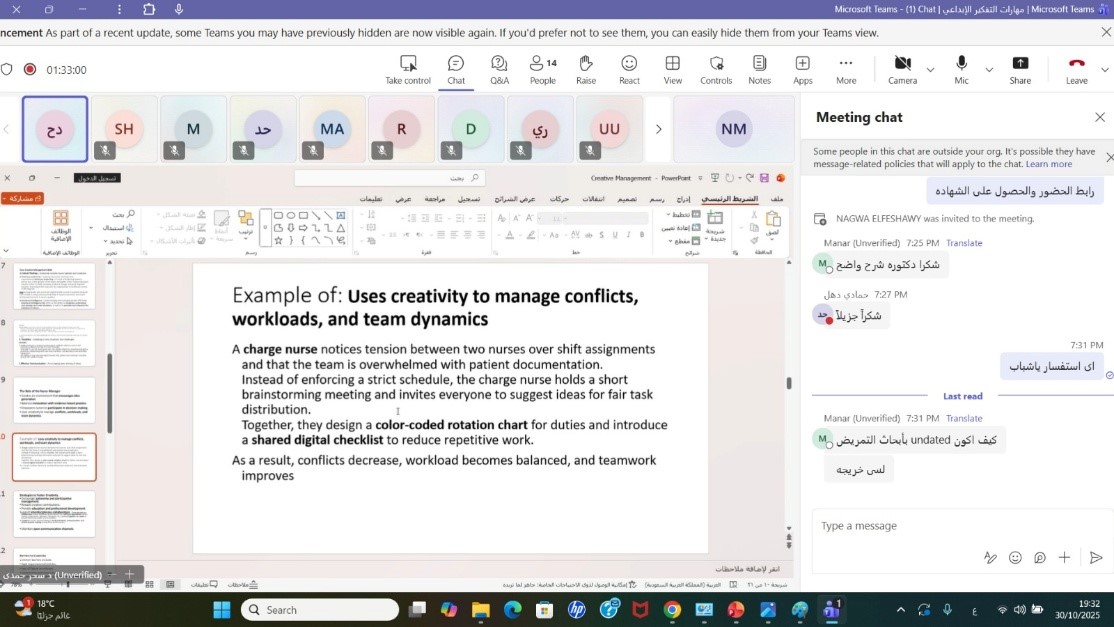
Task: Toggle the Mic mute state
Action: tap(961, 69)
